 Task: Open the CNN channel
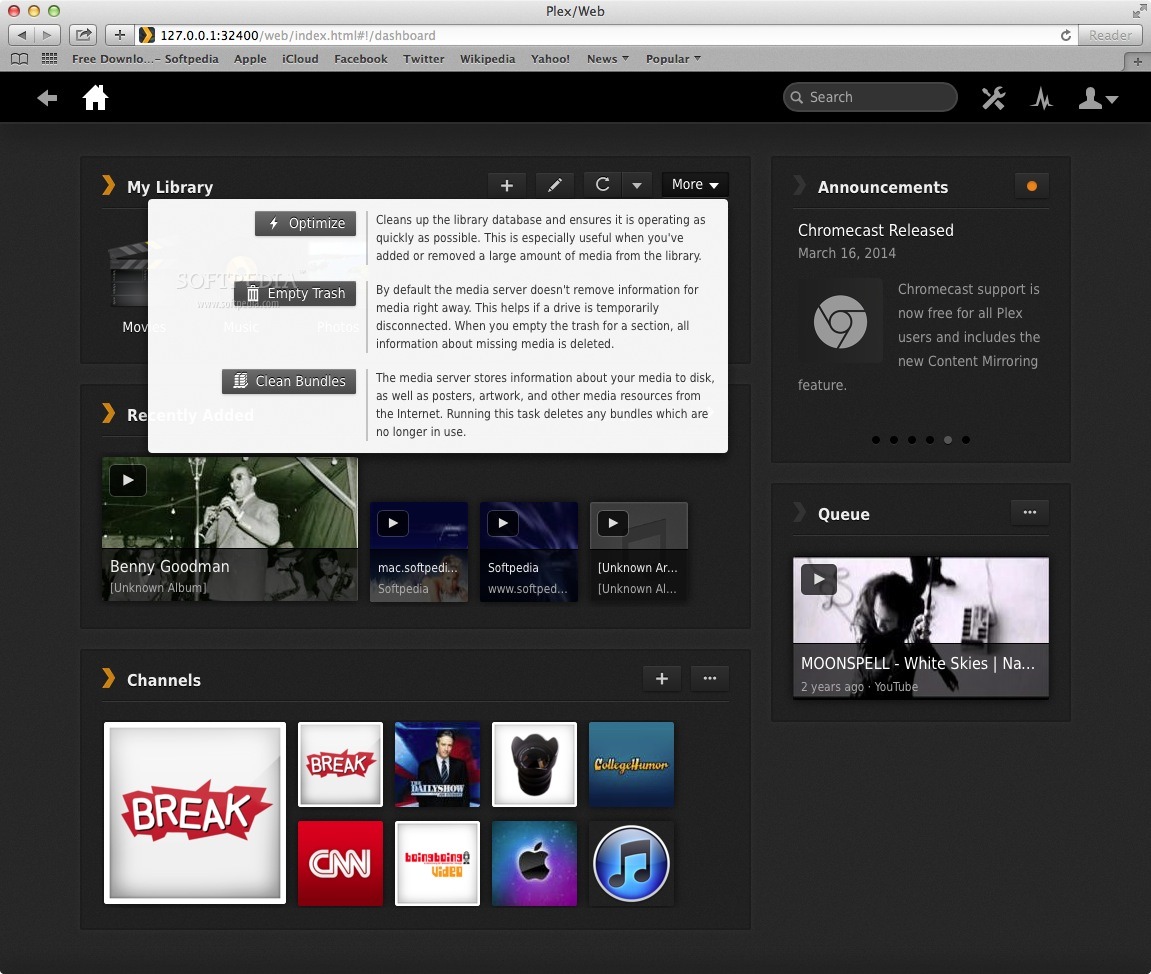341,863
